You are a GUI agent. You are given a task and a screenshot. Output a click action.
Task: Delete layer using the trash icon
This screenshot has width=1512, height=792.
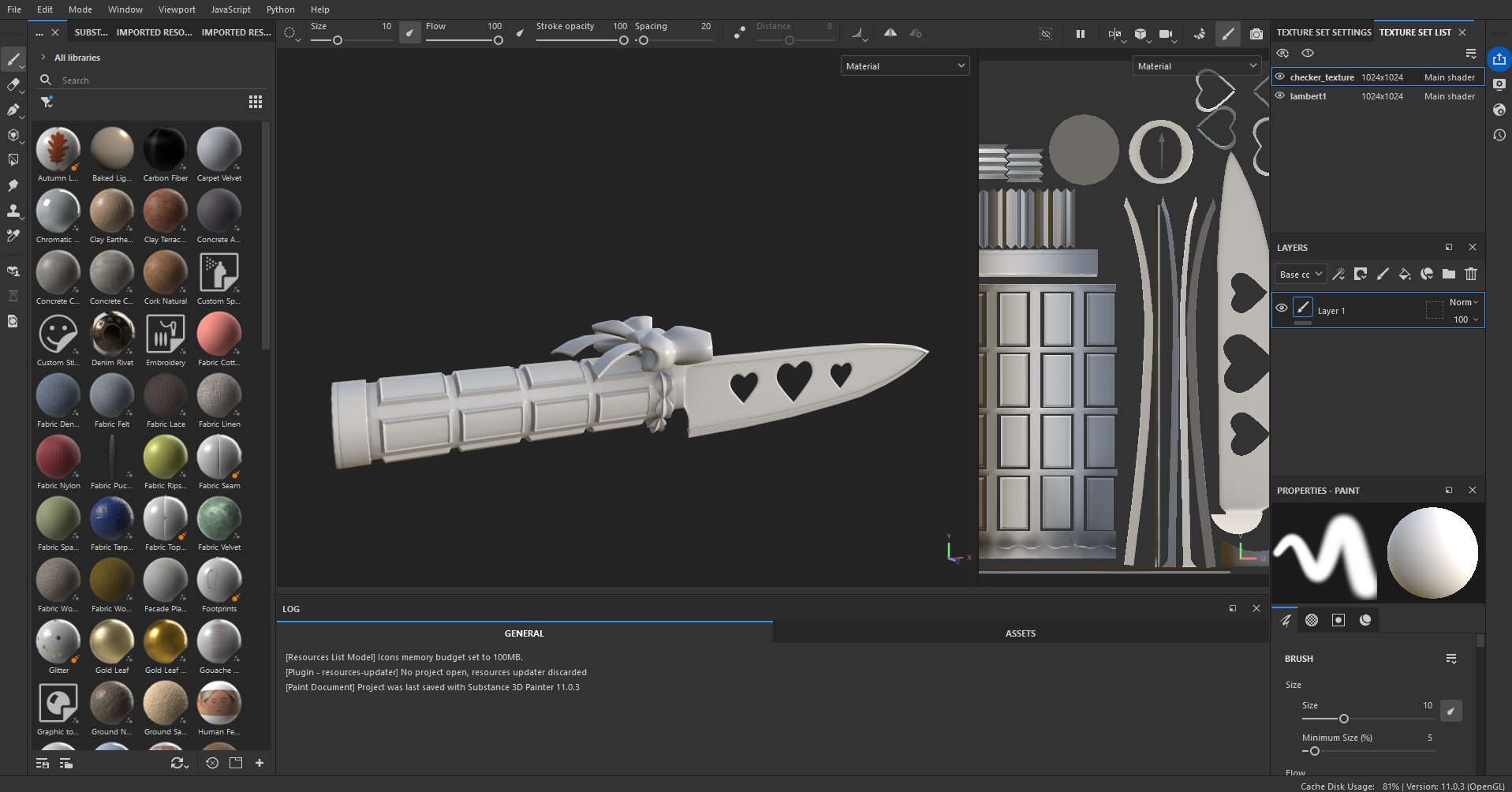[1470, 275]
